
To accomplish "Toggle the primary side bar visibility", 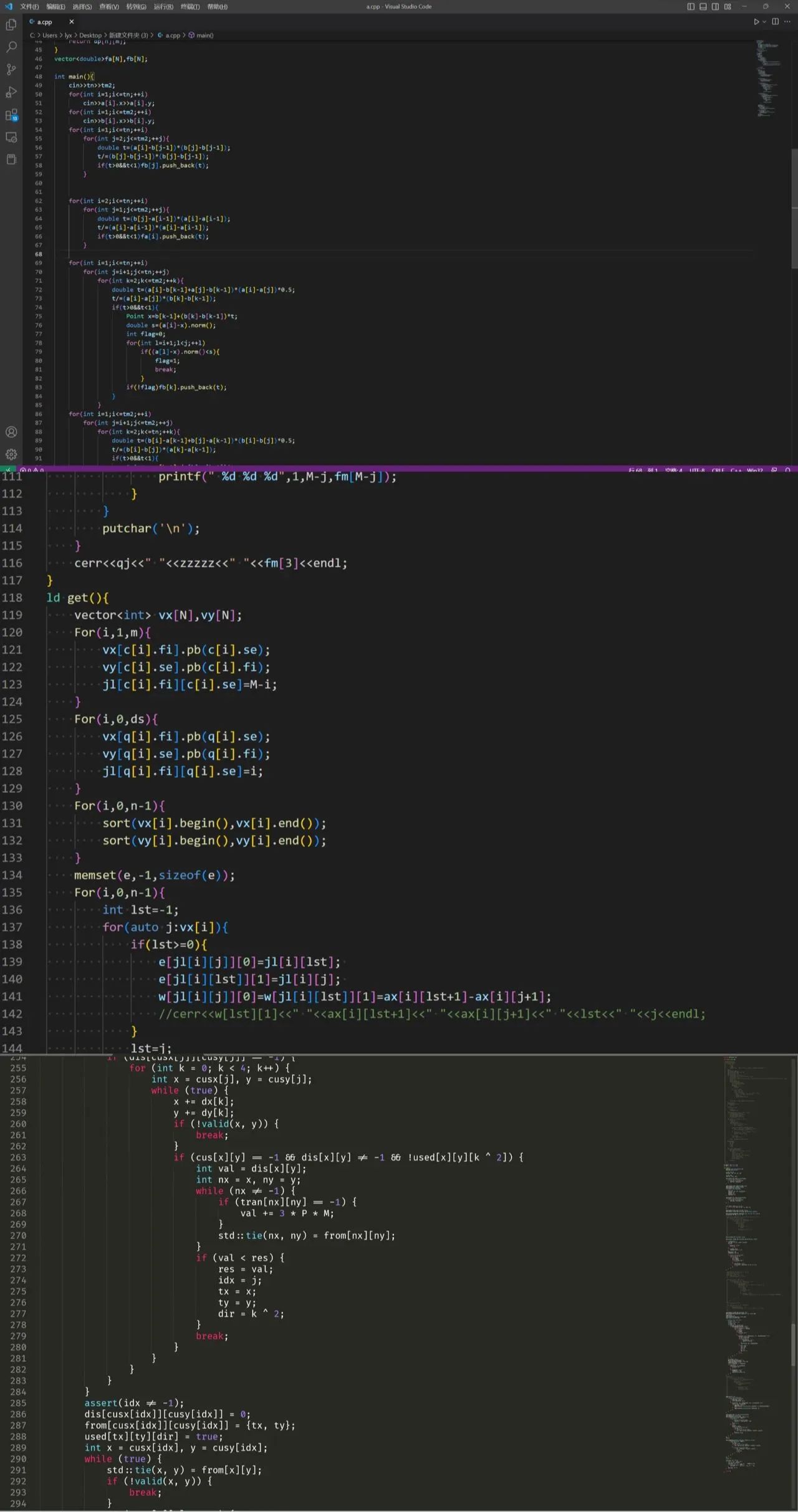I will (x=691, y=7).
